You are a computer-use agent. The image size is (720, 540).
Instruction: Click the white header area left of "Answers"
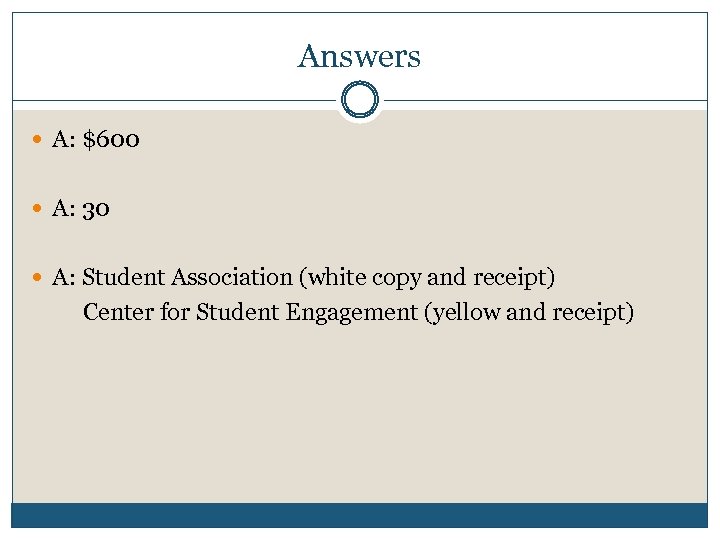coord(150,56)
